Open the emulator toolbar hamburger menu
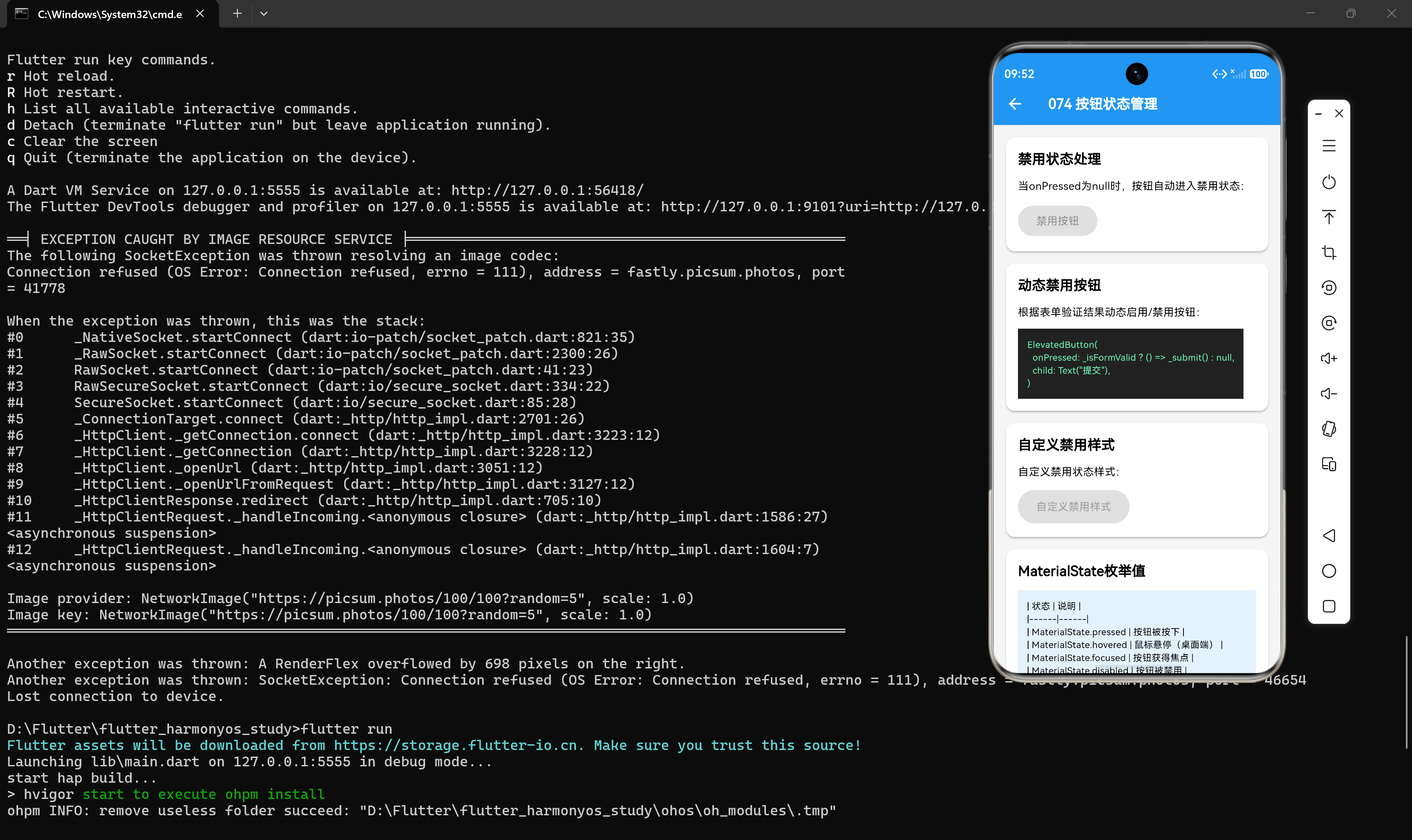This screenshot has height=840, width=1412. click(1329, 146)
